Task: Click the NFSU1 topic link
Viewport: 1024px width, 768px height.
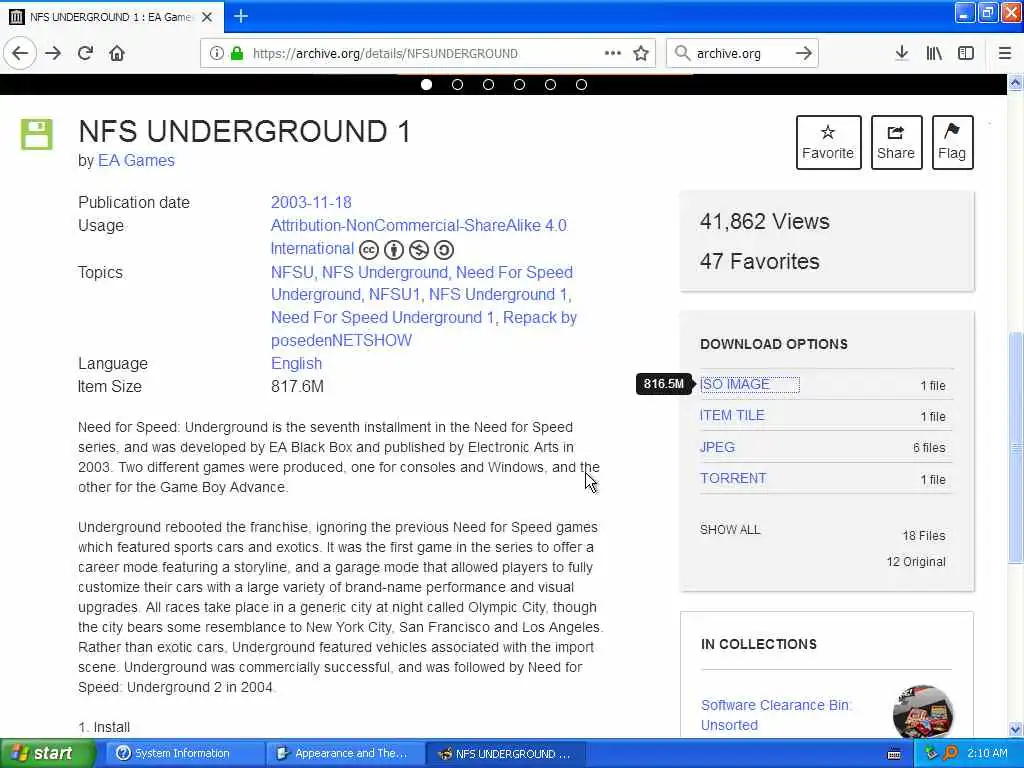Action: click(x=394, y=295)
